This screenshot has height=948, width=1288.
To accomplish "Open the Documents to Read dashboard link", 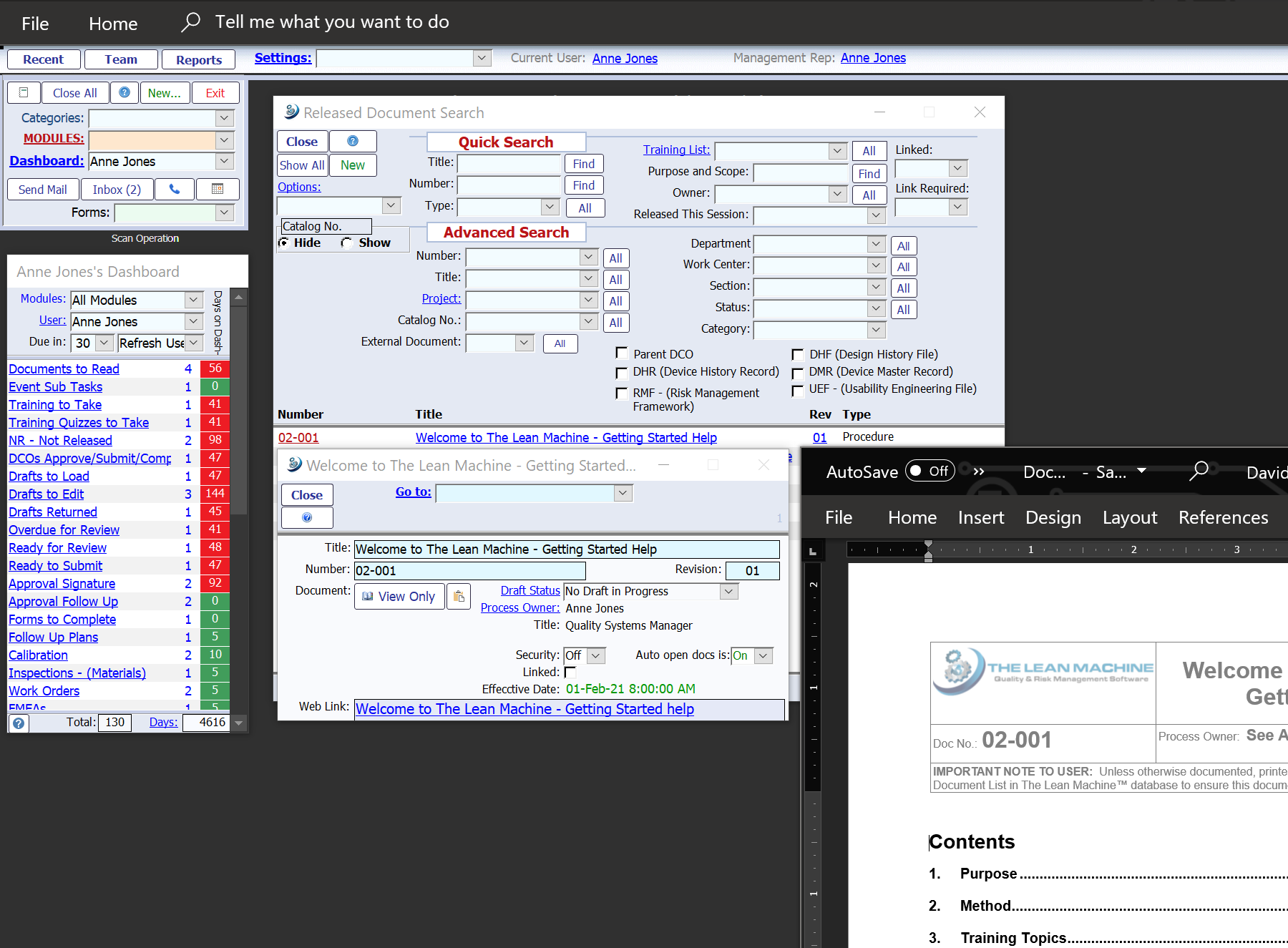I will tap(64, 369).
